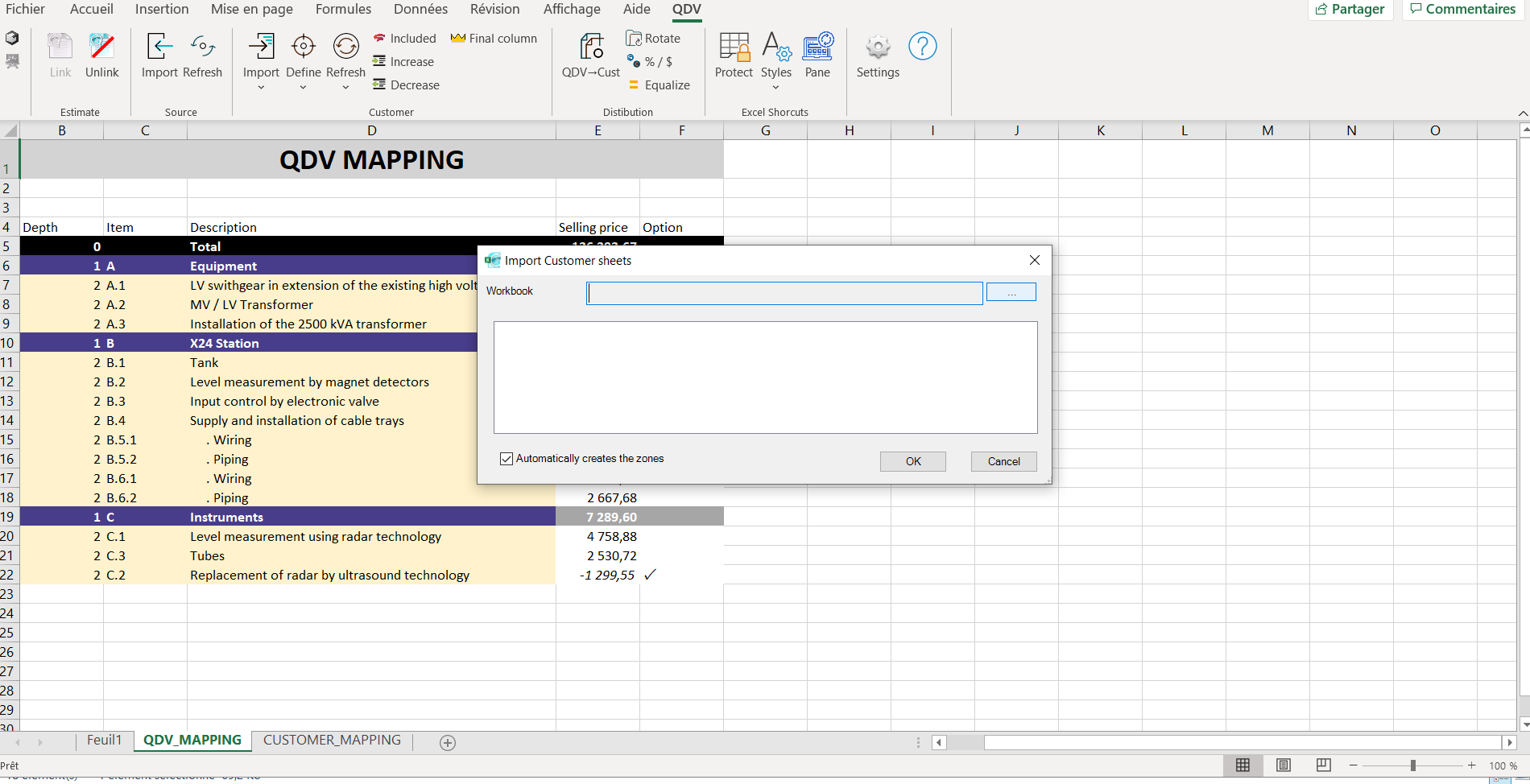Select cell with 'Replacement of radar by ultrasound technology'
This screenshot has width=1530, height=784.
[x=371, y=575]
